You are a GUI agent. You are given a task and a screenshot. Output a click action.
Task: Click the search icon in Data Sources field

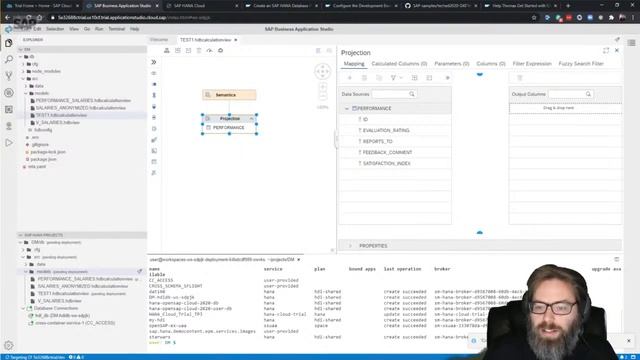(411, 94)
